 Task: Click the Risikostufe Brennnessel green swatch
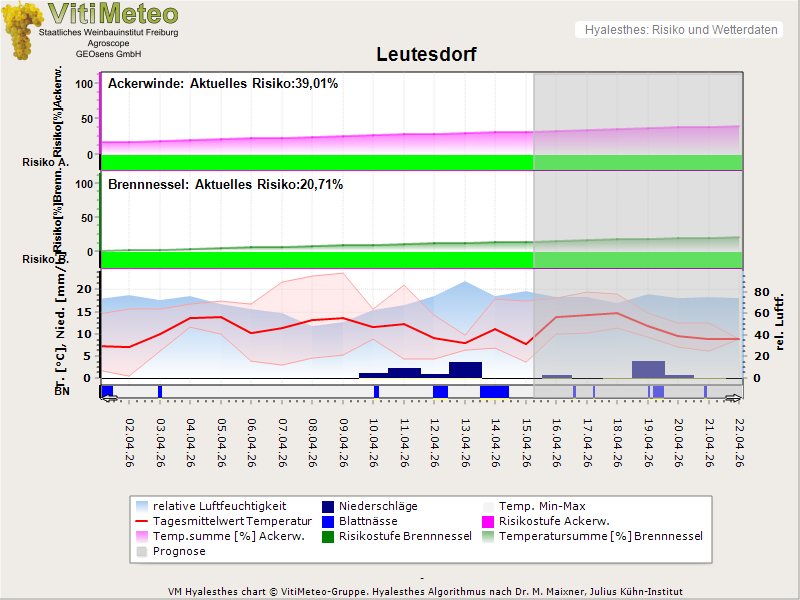pos(328,537)
